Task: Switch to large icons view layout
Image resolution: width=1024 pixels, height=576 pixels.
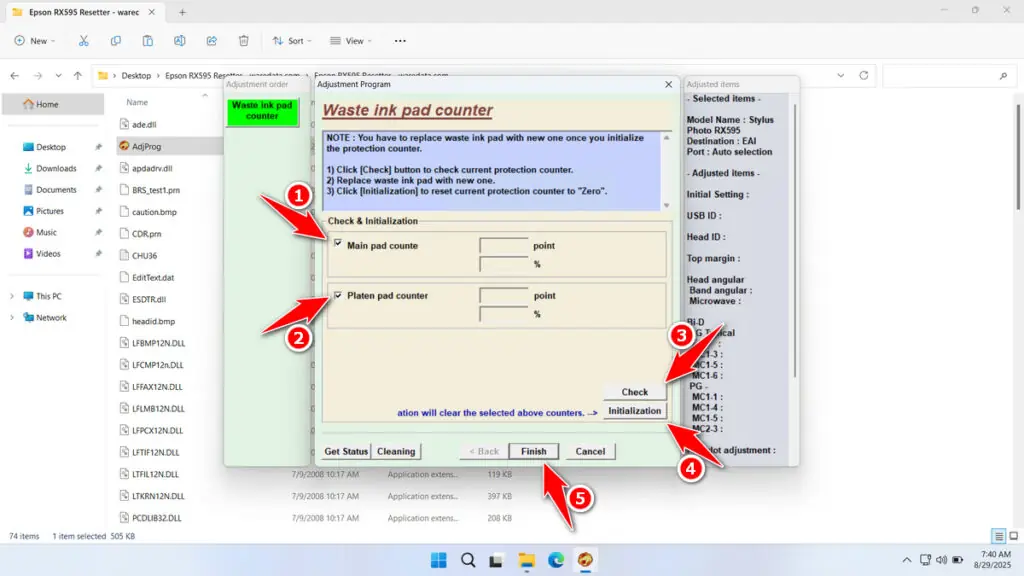Action: pos(1014,536)
